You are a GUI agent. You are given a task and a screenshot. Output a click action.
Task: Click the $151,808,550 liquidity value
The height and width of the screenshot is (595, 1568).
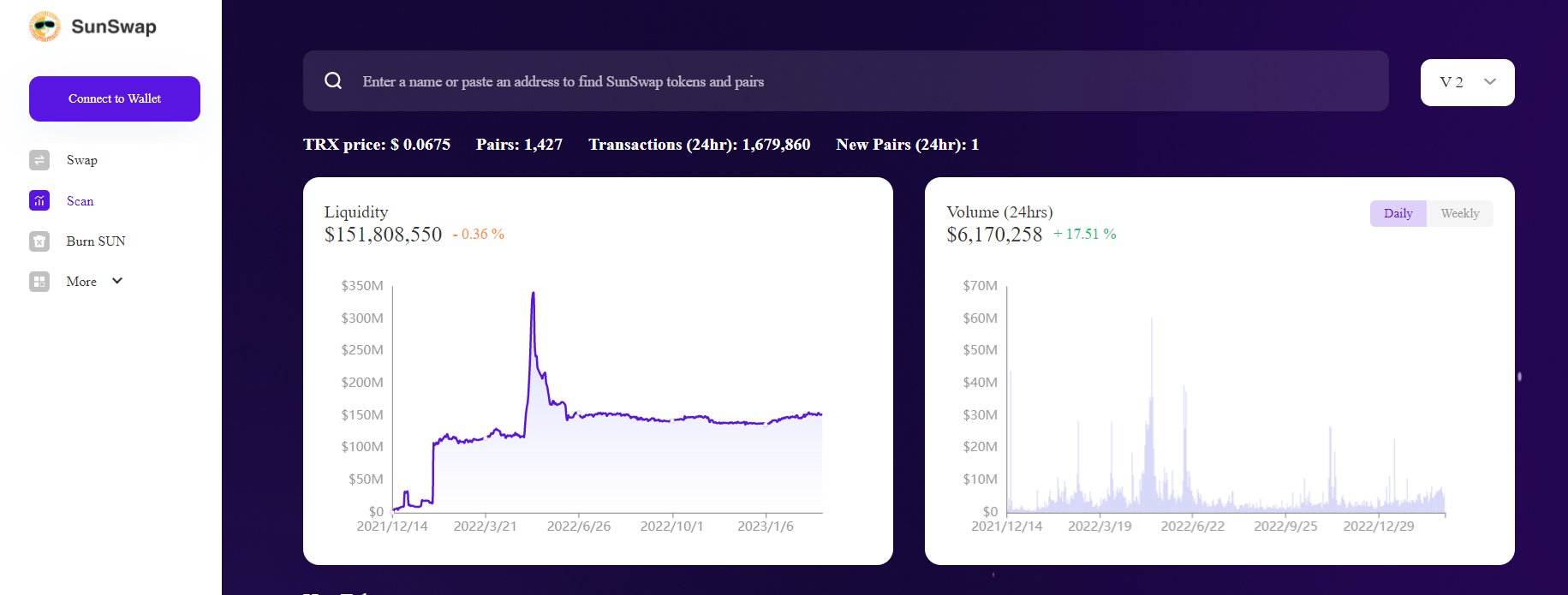[x=384, y=235]
